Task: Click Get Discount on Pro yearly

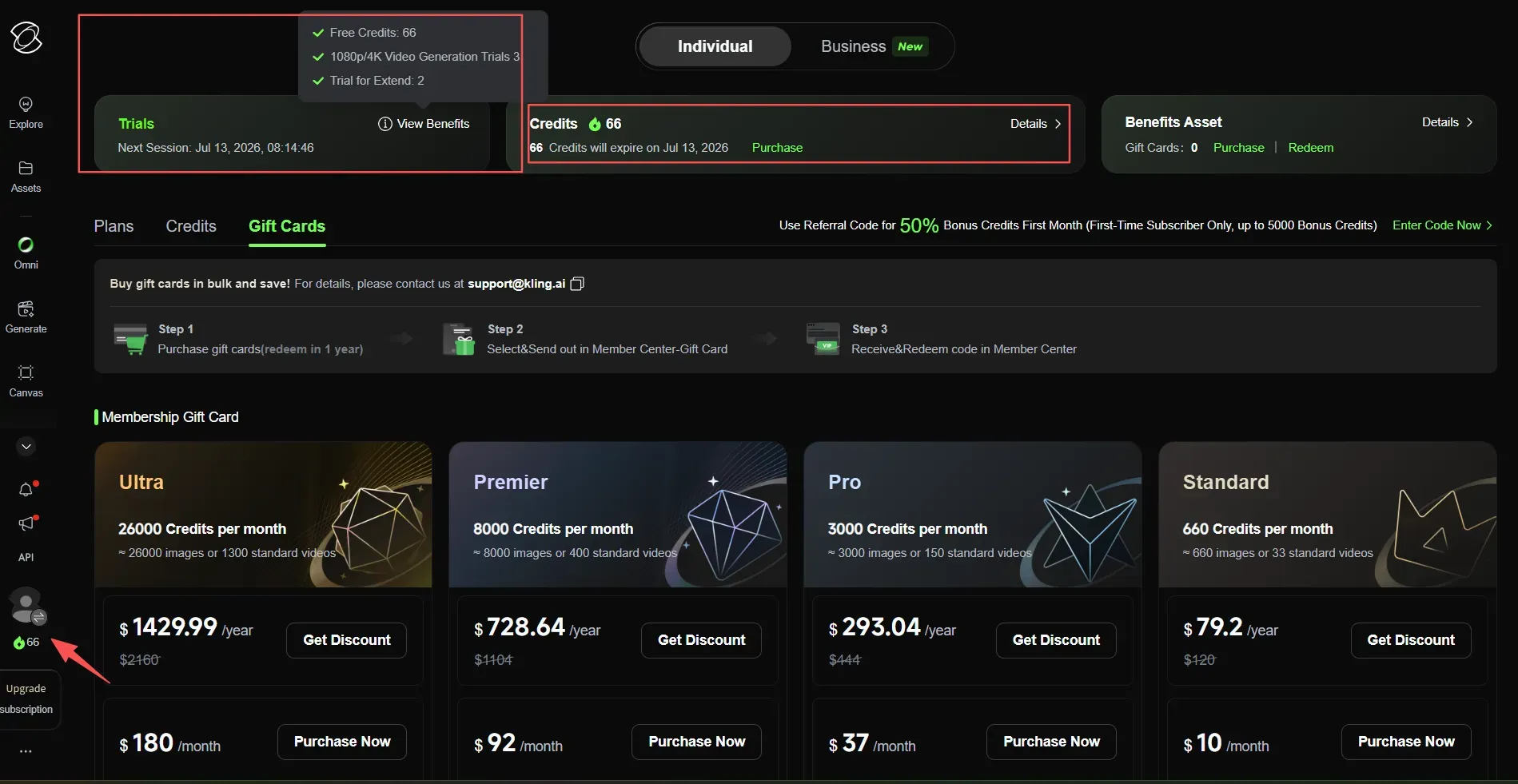Action: (1056, 640)
